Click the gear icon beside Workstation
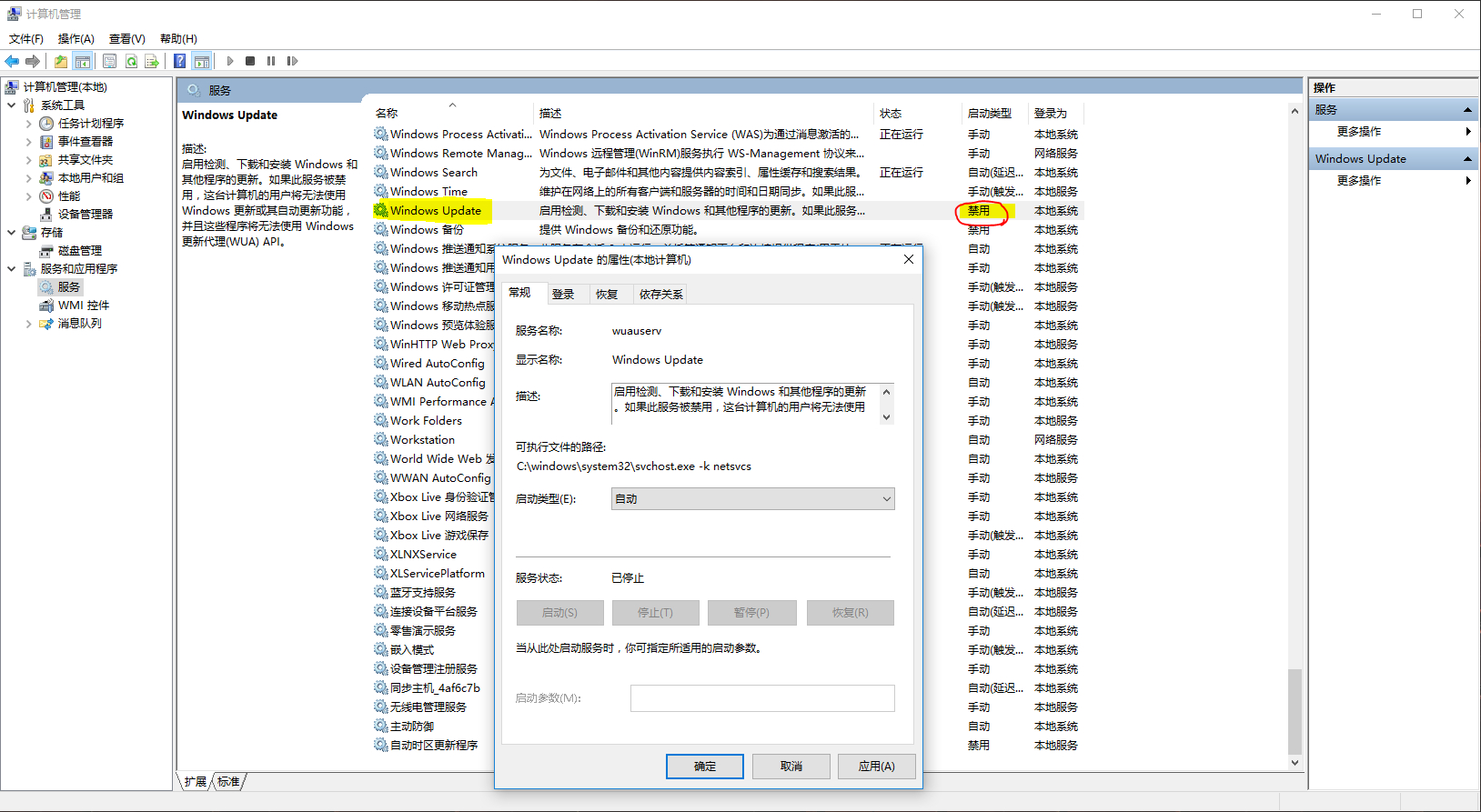Viewport: 1481px width, 812px height. point(381,439)
